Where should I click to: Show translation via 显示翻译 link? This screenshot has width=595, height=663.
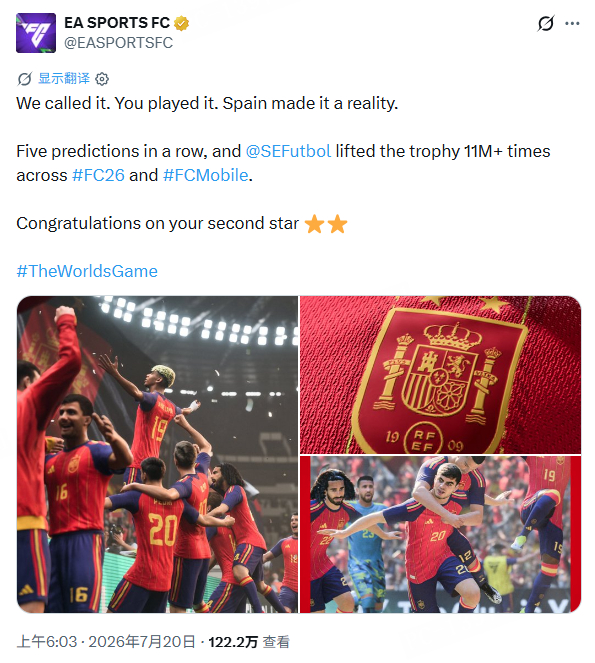[x=64, y=78]
